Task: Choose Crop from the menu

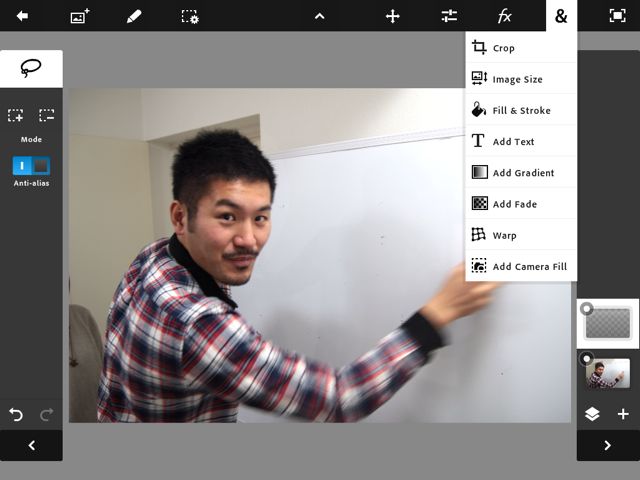Action: pos(521,48)
